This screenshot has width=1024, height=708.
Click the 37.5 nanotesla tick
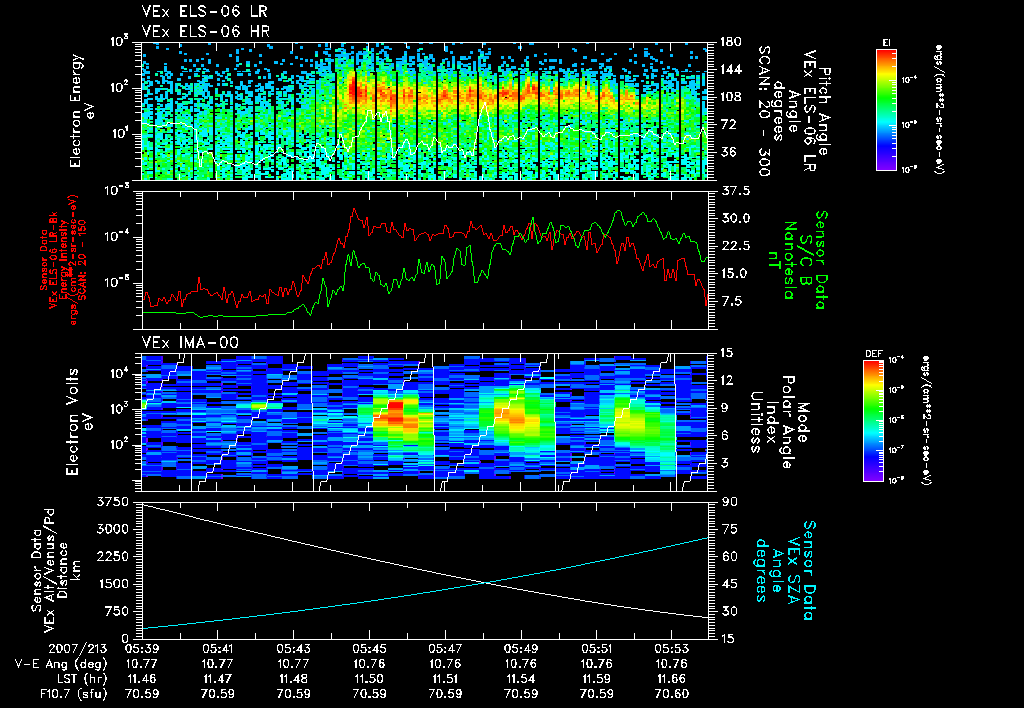(x=735, y=191)
